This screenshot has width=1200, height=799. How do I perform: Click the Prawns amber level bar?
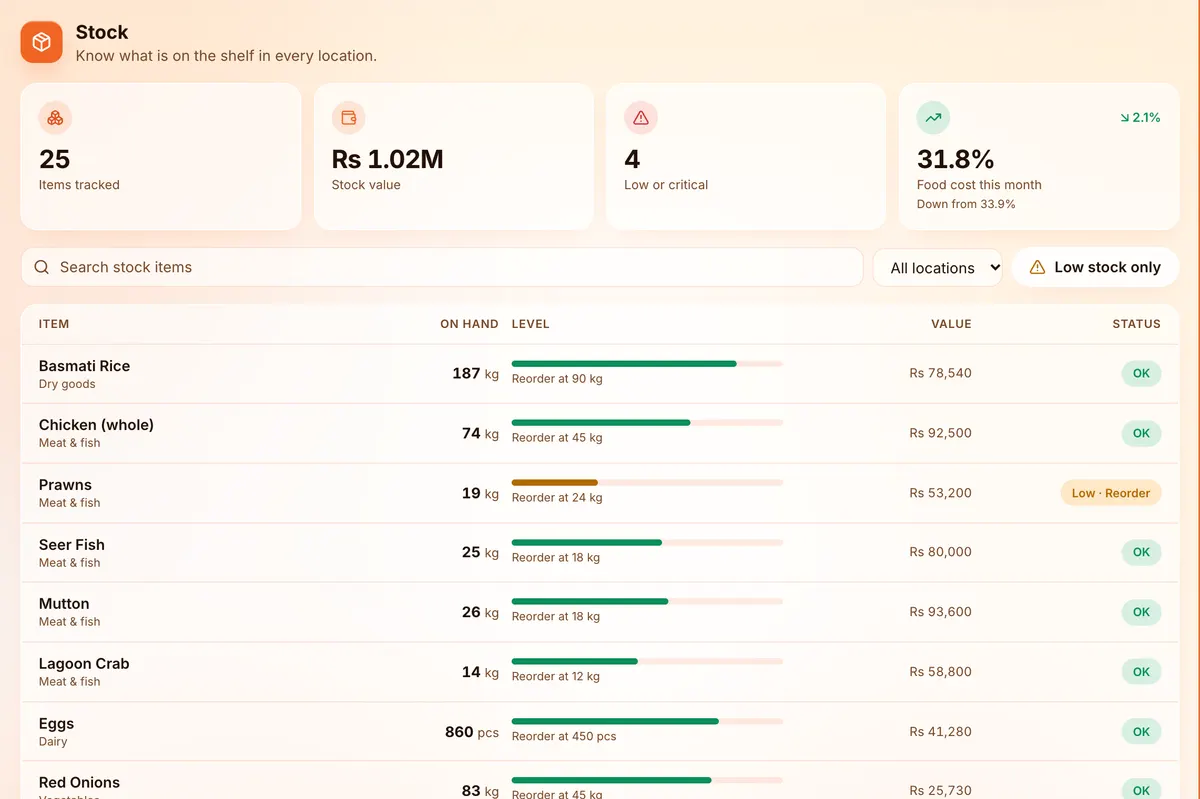[x=647, y=483]
